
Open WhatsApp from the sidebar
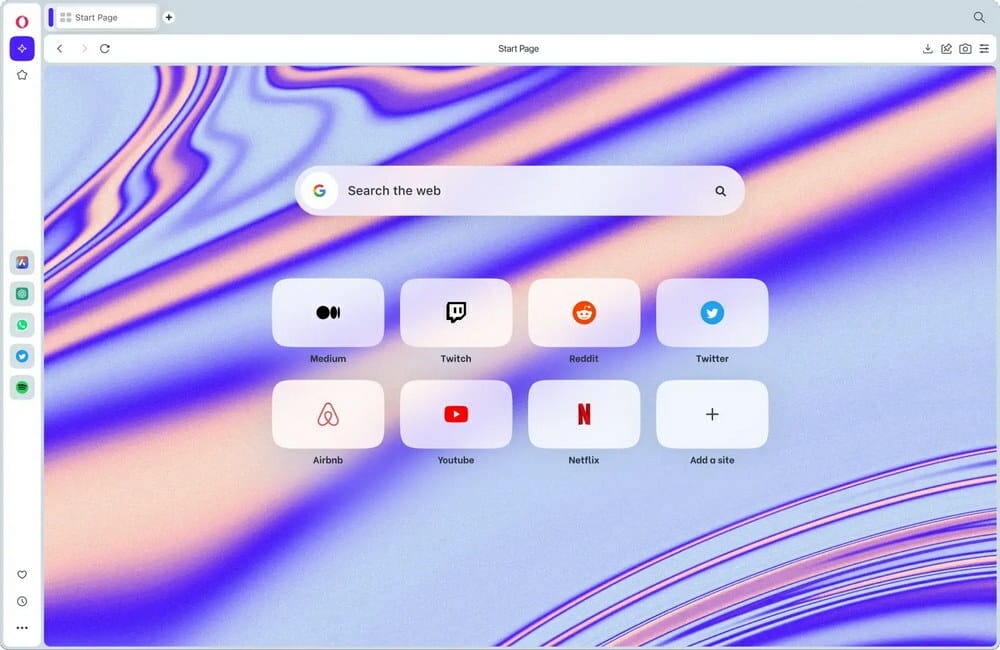(x=22, y=324)
